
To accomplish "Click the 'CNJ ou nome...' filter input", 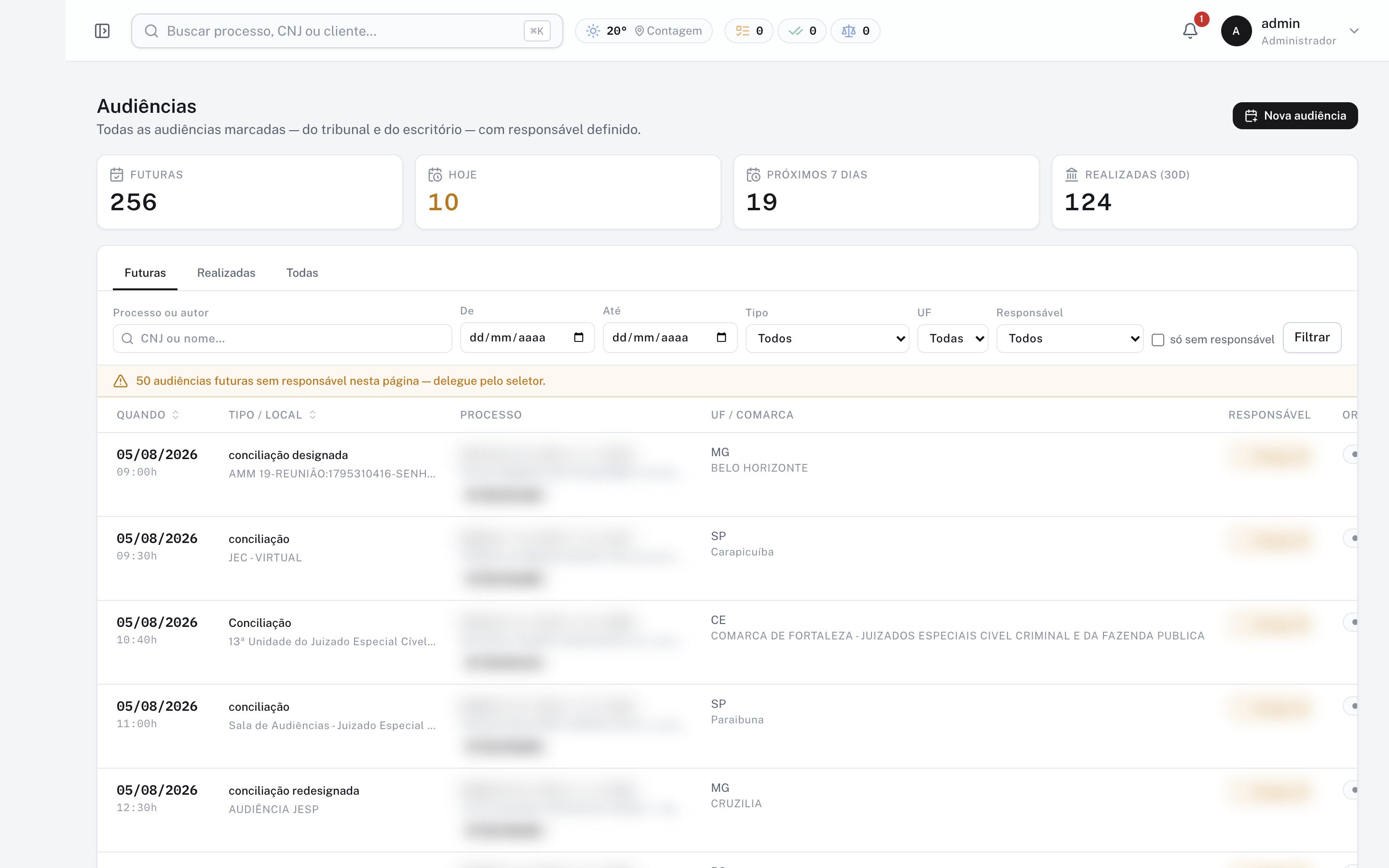I will click(283, 339).
